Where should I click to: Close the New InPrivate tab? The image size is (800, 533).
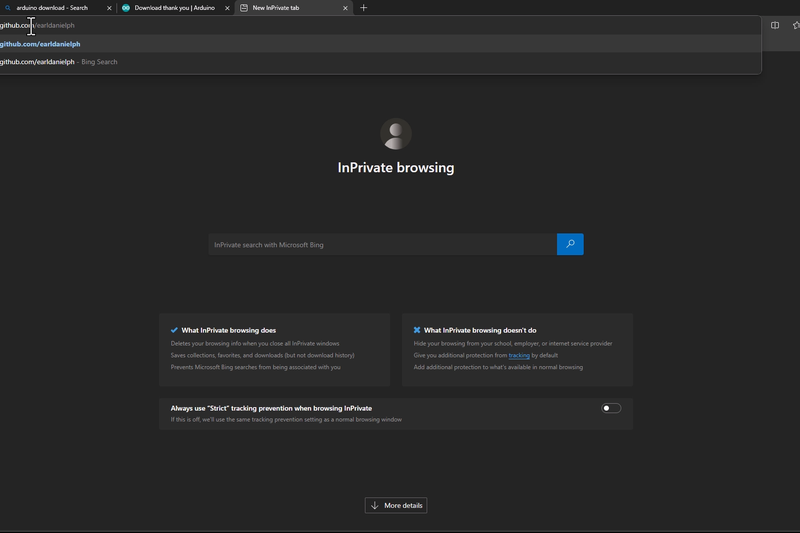(x=345, y=8)
